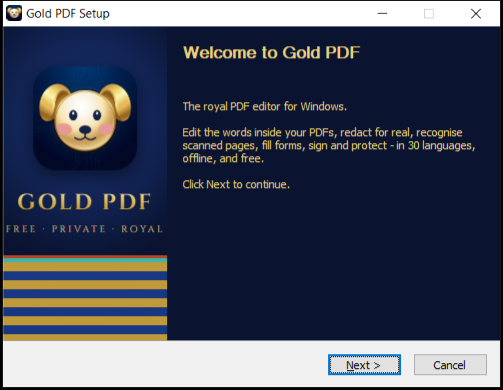The width and height of the screenshot is (503, 390).
Task: Cancel the Gold PDF installation
Action: 450,365
